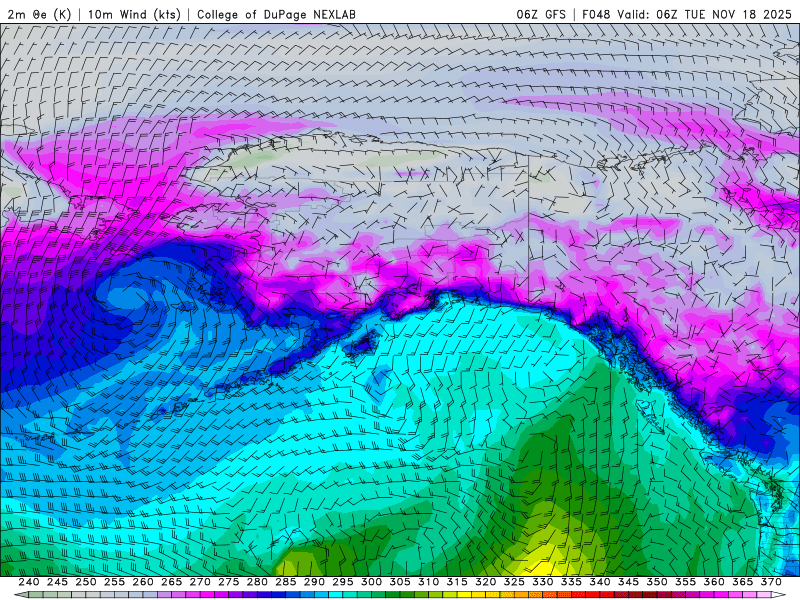Click the 315 label on the color scale
The image size is (800, 600).
click(457, 582)
